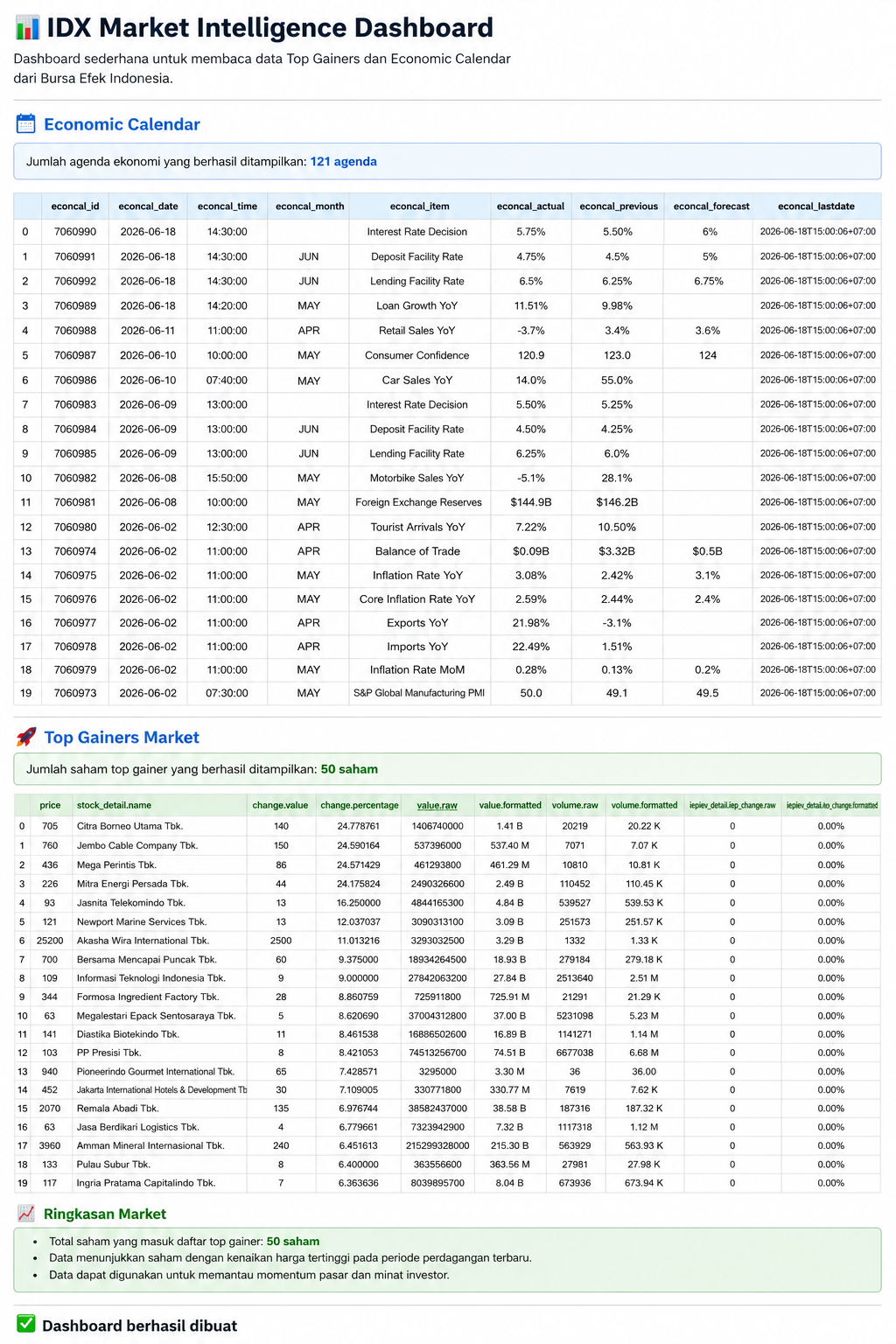The image size is (896, 1344).
Task: Select the econcal_previous column header
Action: tap(619, 206)
